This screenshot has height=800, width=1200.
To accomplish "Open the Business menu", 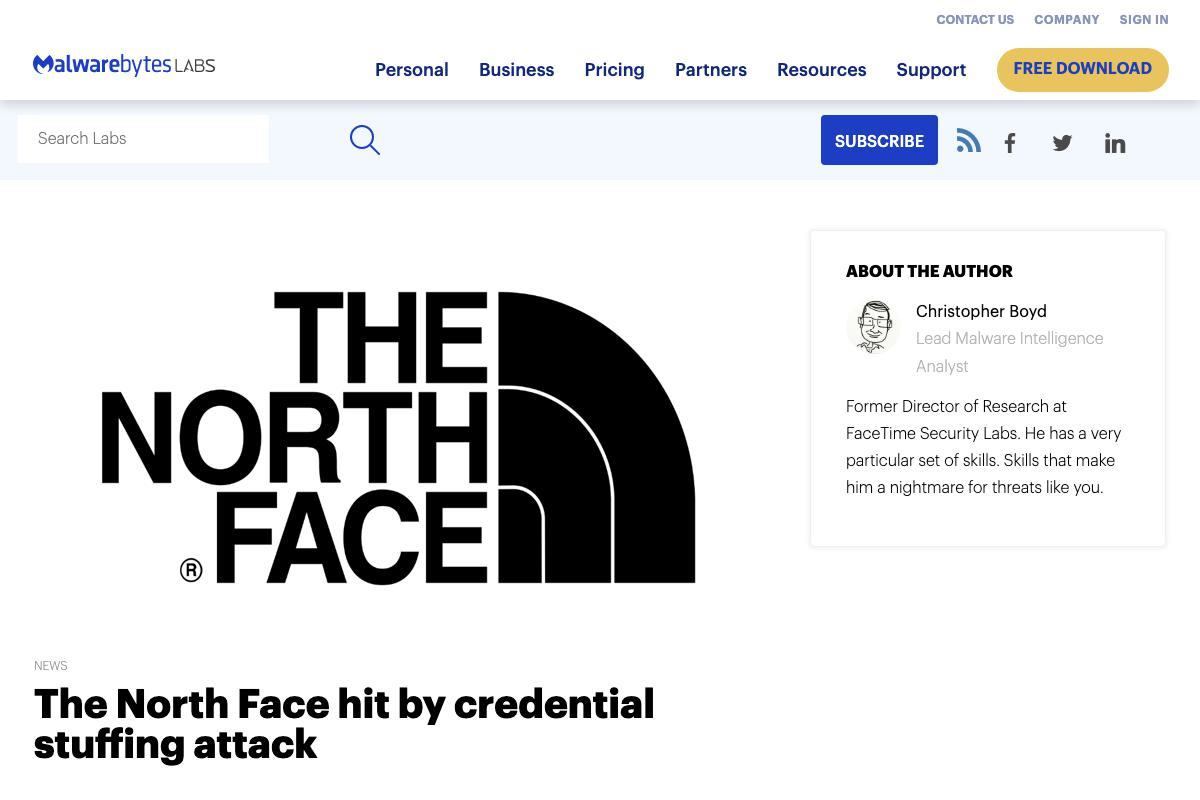I will tap(517, 70).
